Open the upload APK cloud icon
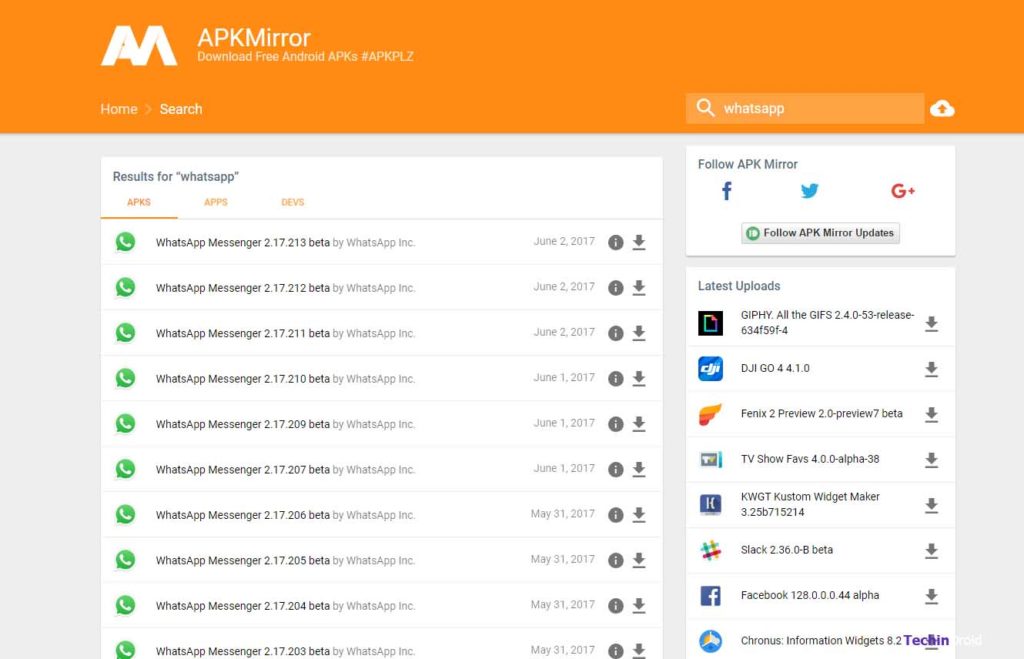The width and height of the screenshot is (1024, 659). point(942,108)
